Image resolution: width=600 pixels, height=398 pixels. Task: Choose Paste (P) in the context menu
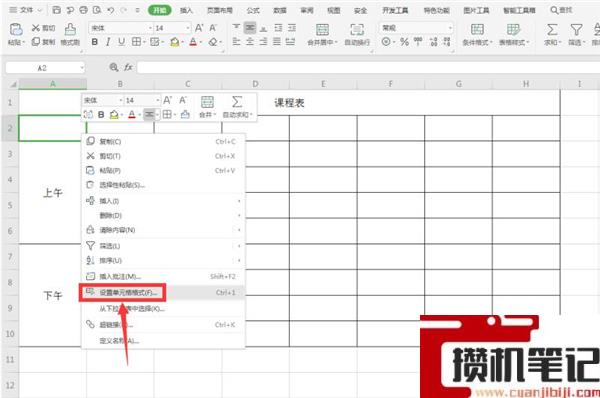163,171
